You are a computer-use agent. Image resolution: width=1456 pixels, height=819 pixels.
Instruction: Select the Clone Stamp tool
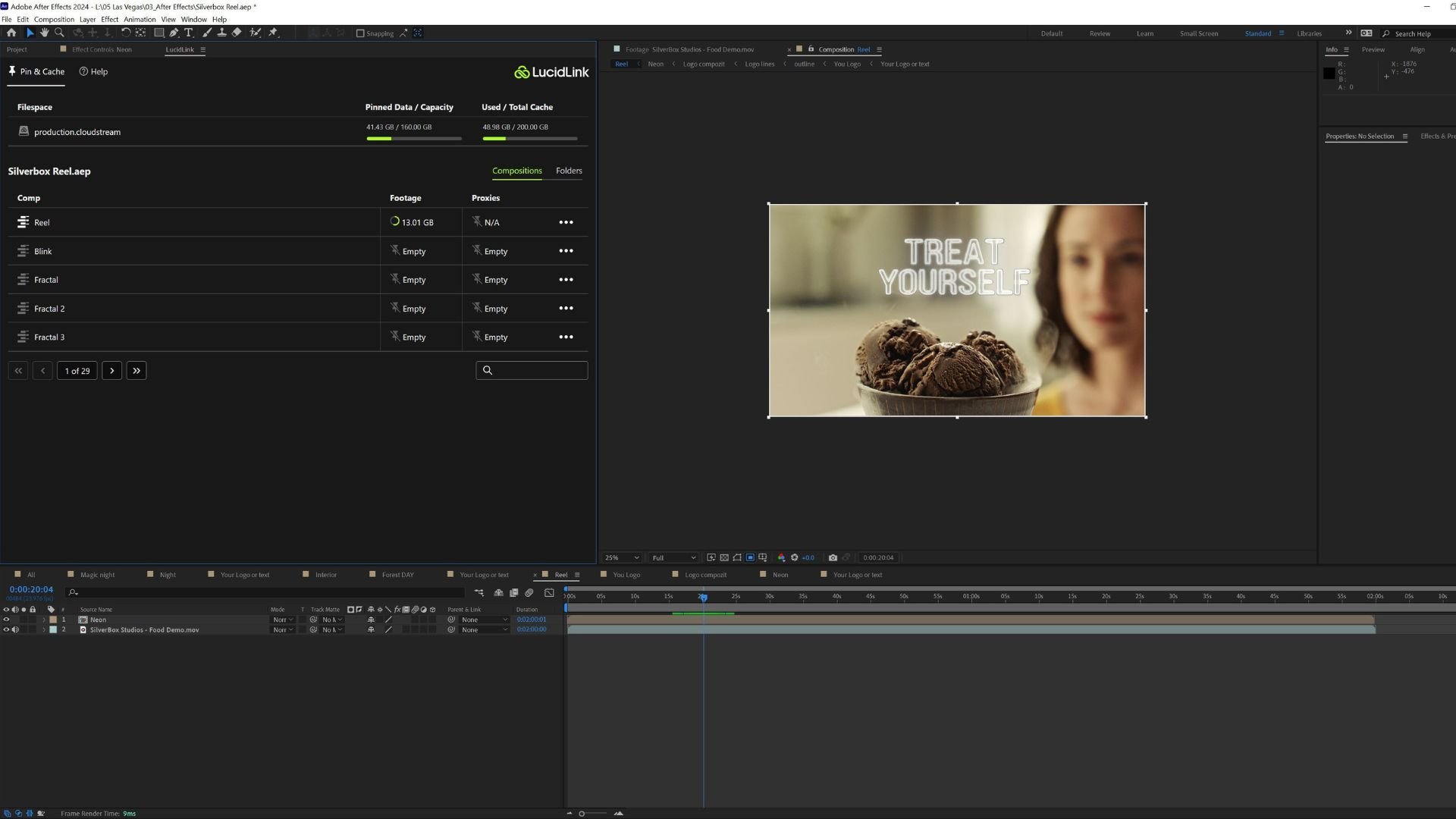click(x=221, y=33)
